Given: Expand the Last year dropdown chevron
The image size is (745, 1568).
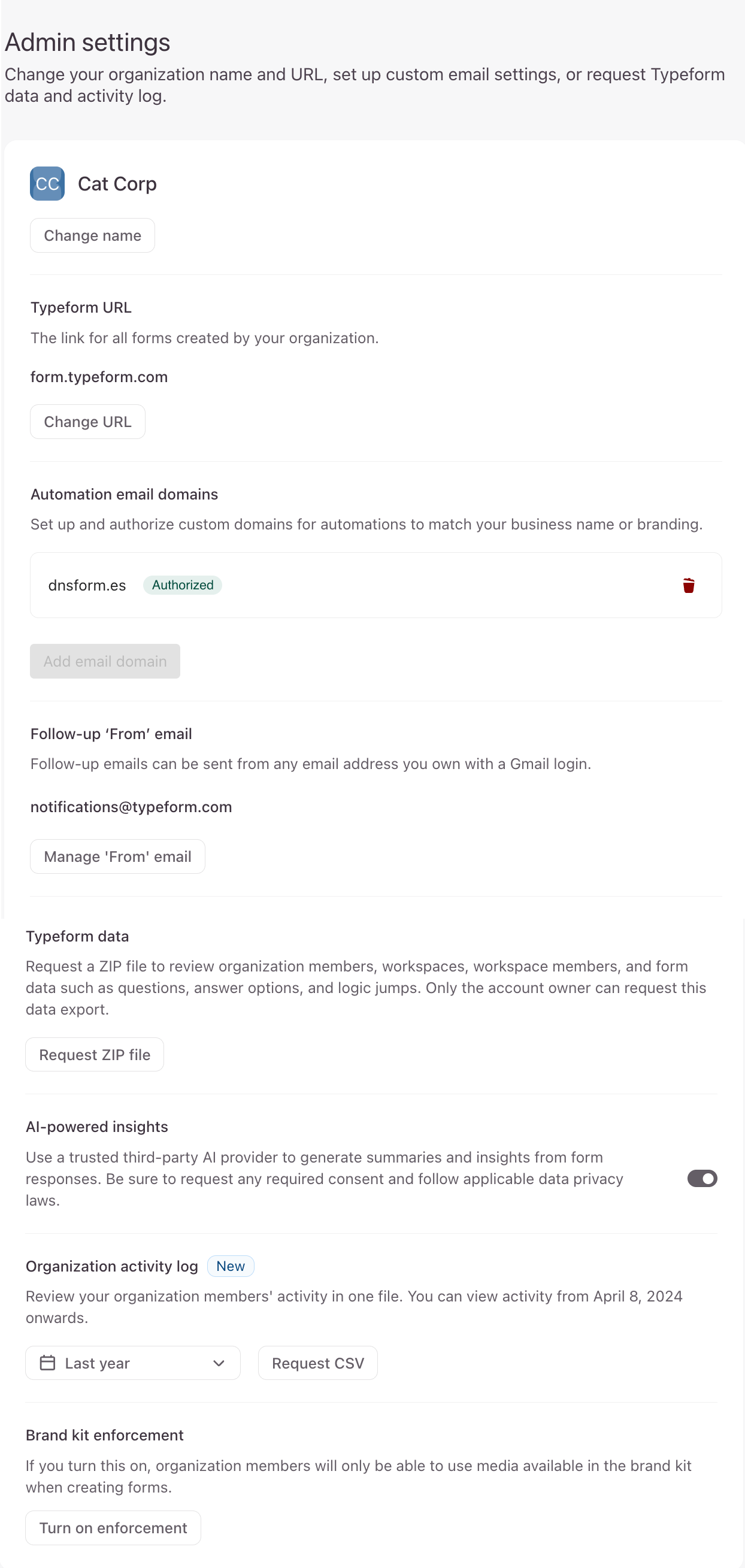Looking at the screenshot, I should tap(219, 1363).
